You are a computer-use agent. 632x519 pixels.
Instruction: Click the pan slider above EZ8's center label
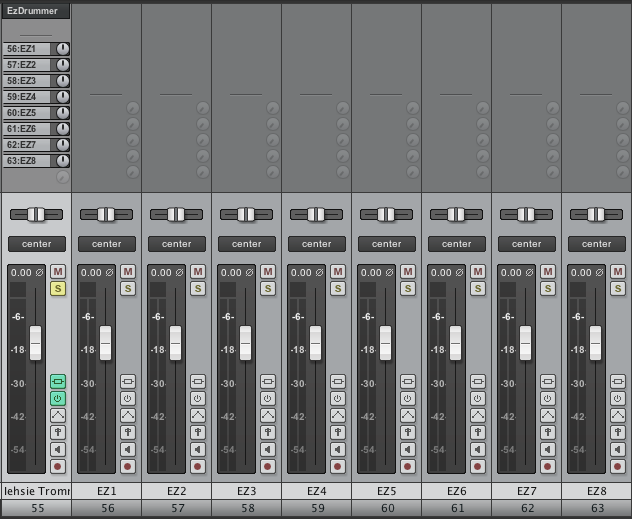(597, 214)
